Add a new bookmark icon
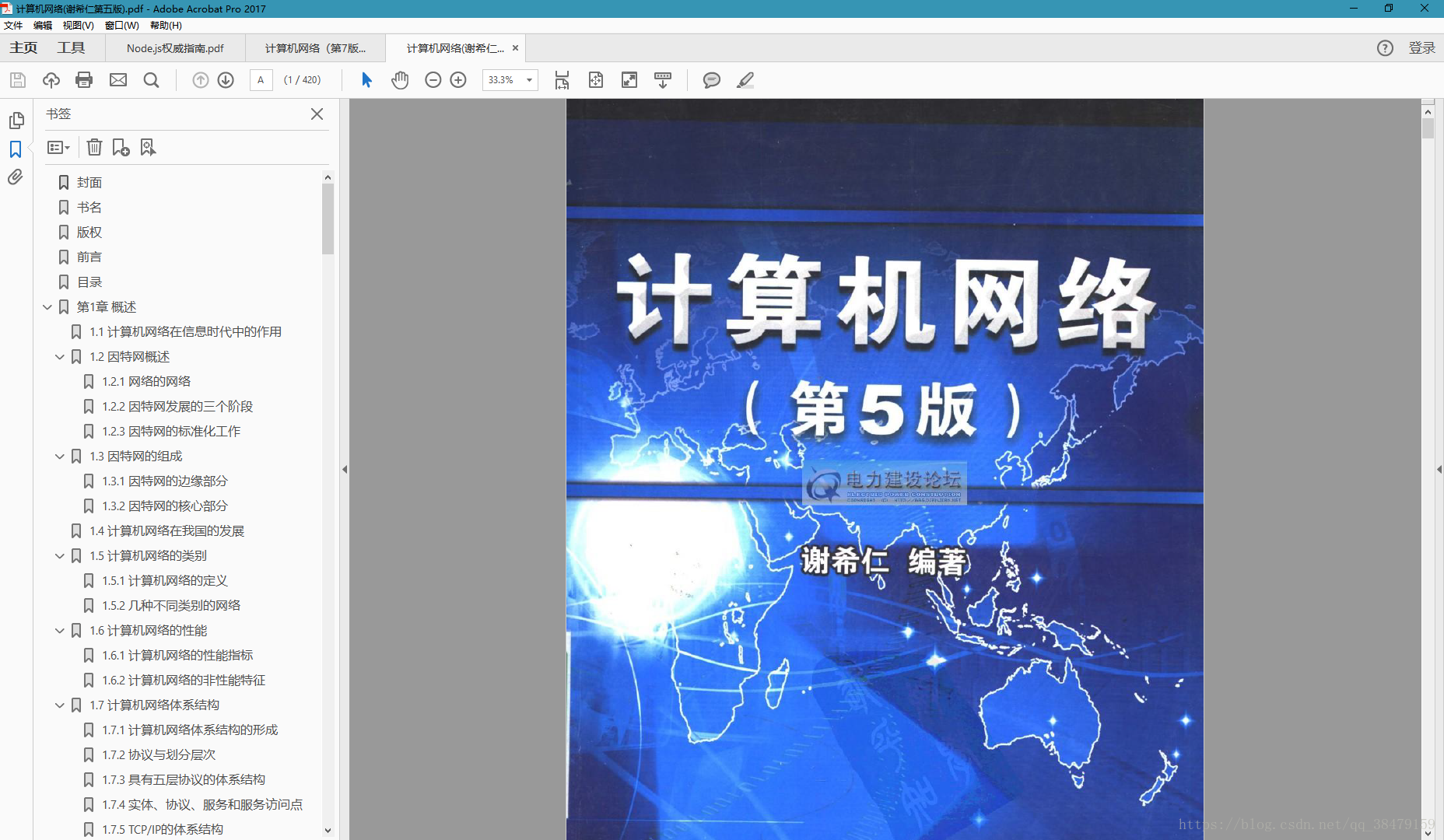 (121, 147)
